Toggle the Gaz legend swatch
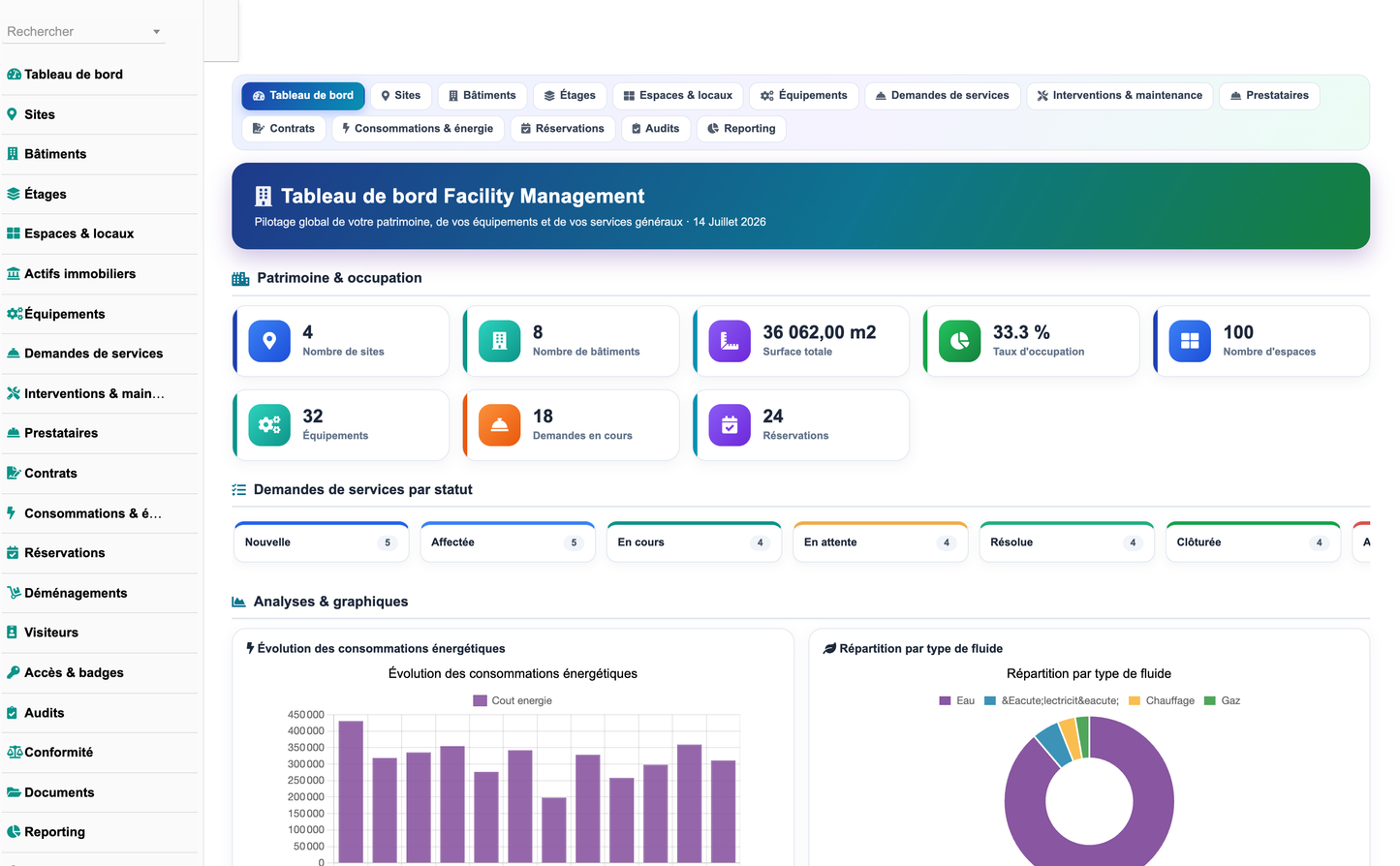 (x=1210, y=701)
